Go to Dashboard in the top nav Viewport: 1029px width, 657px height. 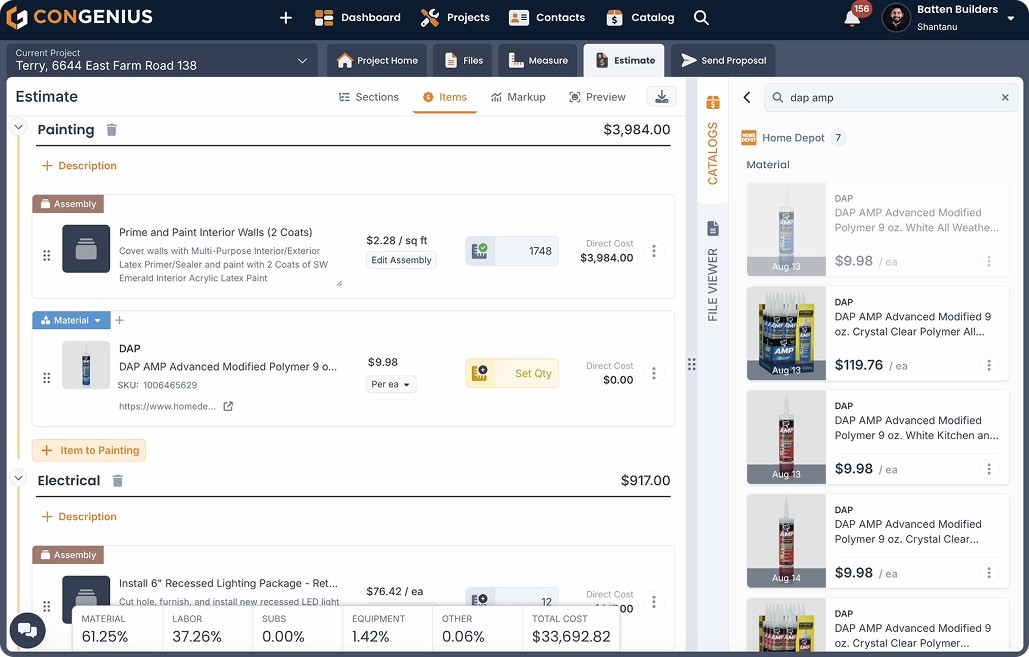point(358,18)
